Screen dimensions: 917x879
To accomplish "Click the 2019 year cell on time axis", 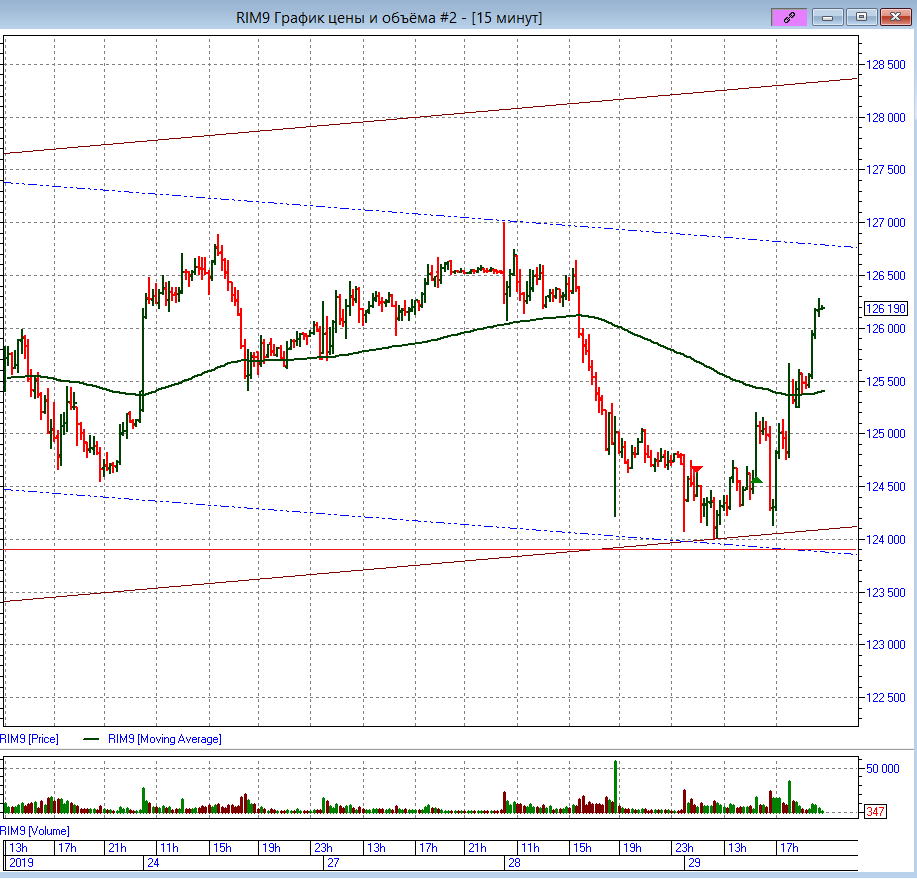I will click(20, 862).
